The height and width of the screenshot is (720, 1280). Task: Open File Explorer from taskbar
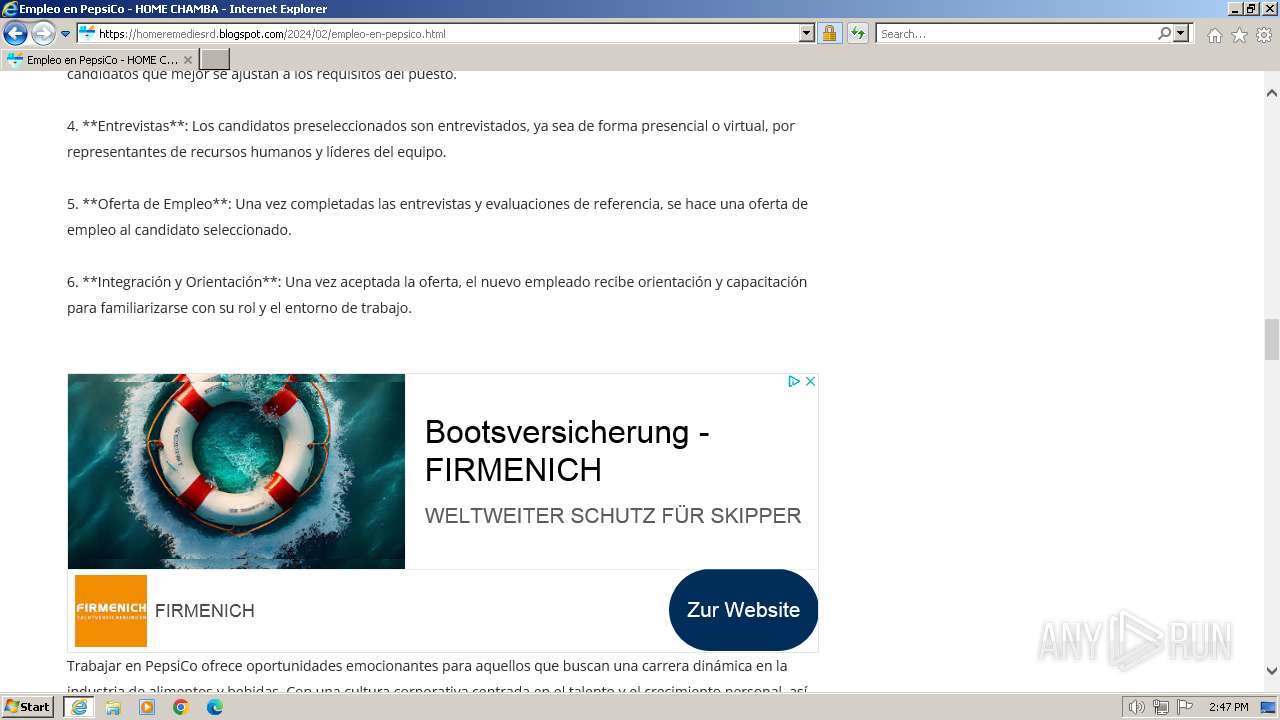point(113,707)
